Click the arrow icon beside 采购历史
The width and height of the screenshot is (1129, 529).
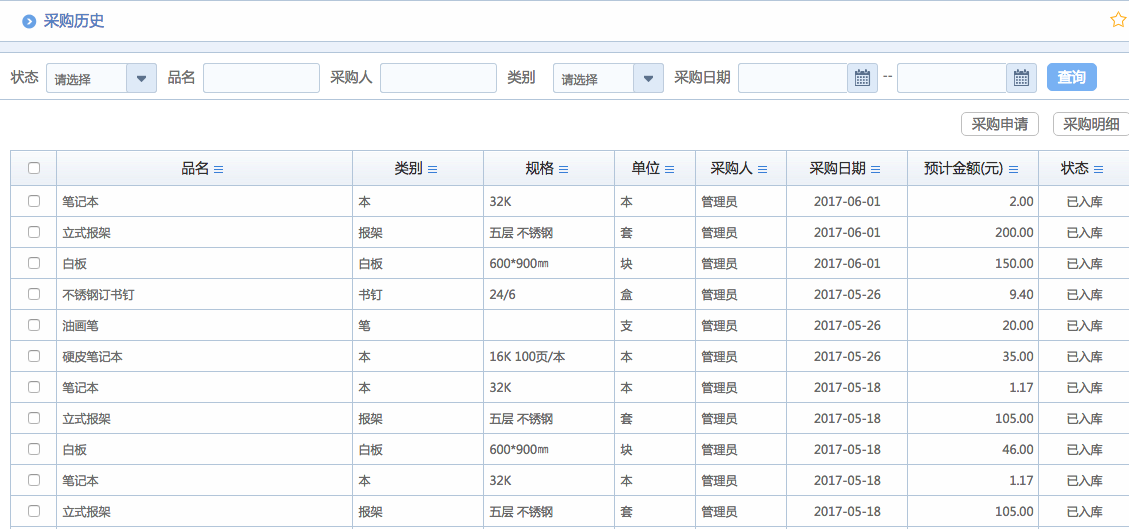click(29, 21)
